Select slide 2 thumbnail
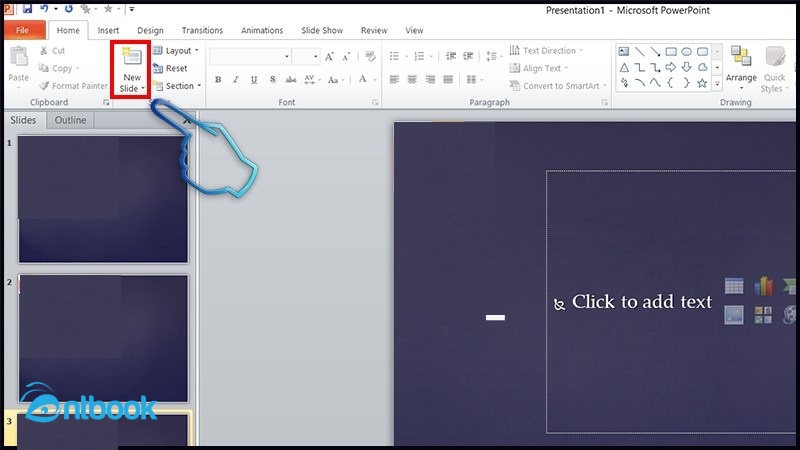Image resolution: width=800 pixels, height=450 pixels. click(103, 338)
